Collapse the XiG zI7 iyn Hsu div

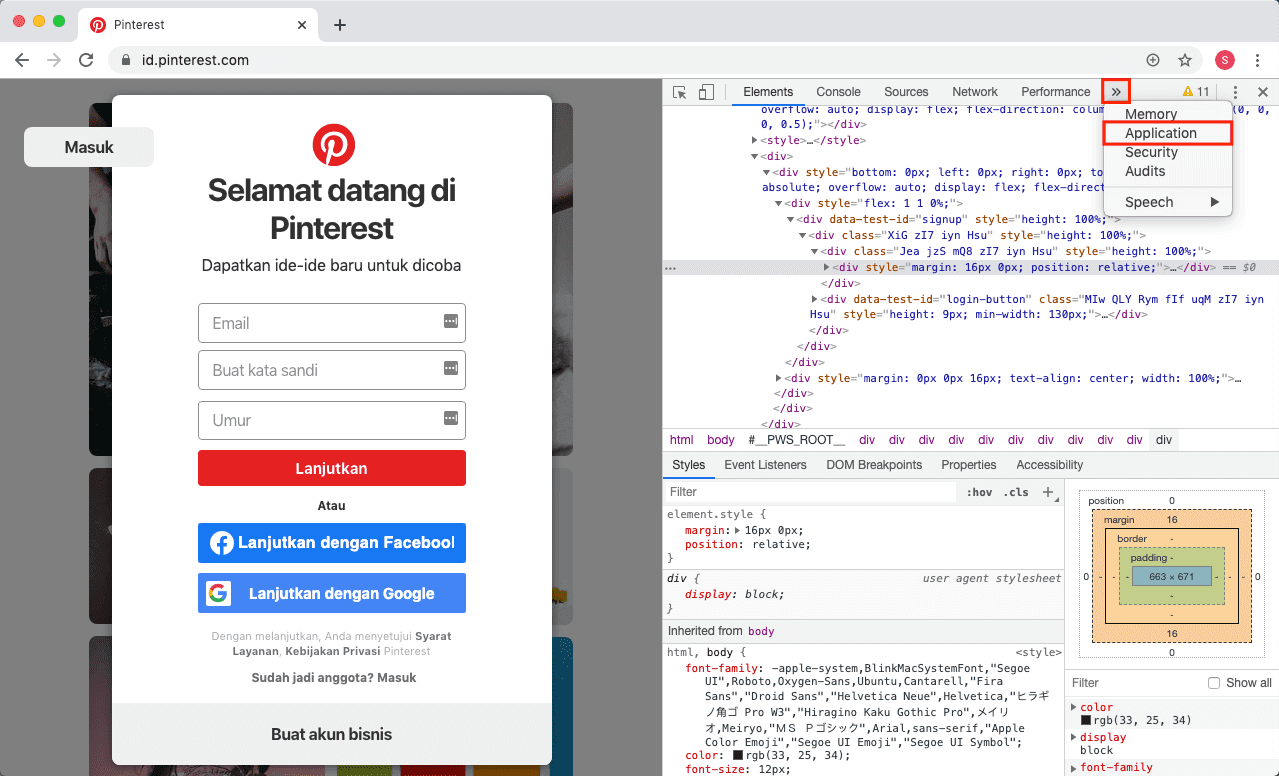(802, 236)
